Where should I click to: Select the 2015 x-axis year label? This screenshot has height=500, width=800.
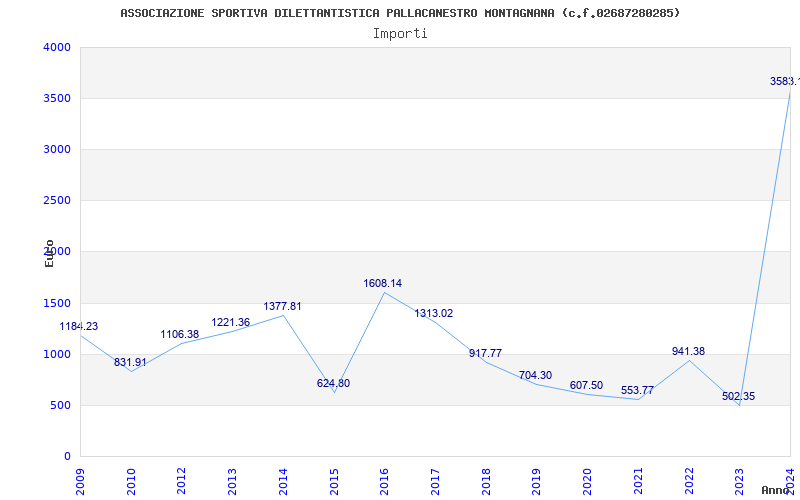click(334, 482)
